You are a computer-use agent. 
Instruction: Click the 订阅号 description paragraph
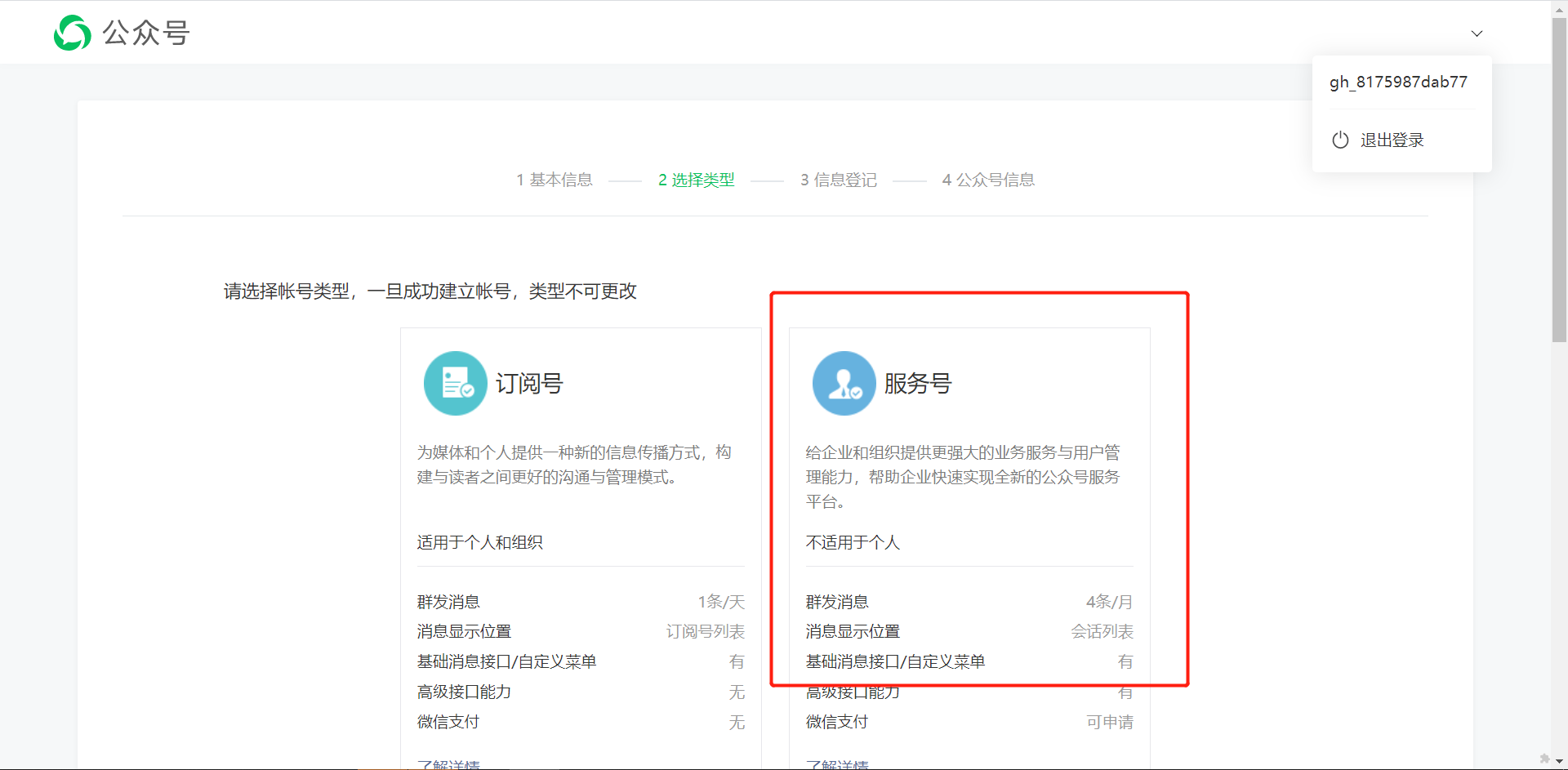(574, 465)
